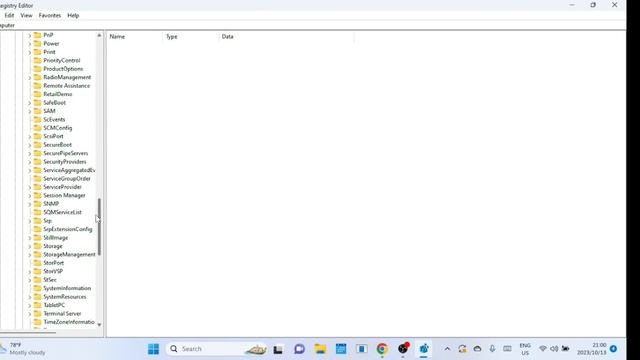Expand the StorageManagement key
Image resolution: width=640 pixels, height=360 pixels.
click(29, 255)
